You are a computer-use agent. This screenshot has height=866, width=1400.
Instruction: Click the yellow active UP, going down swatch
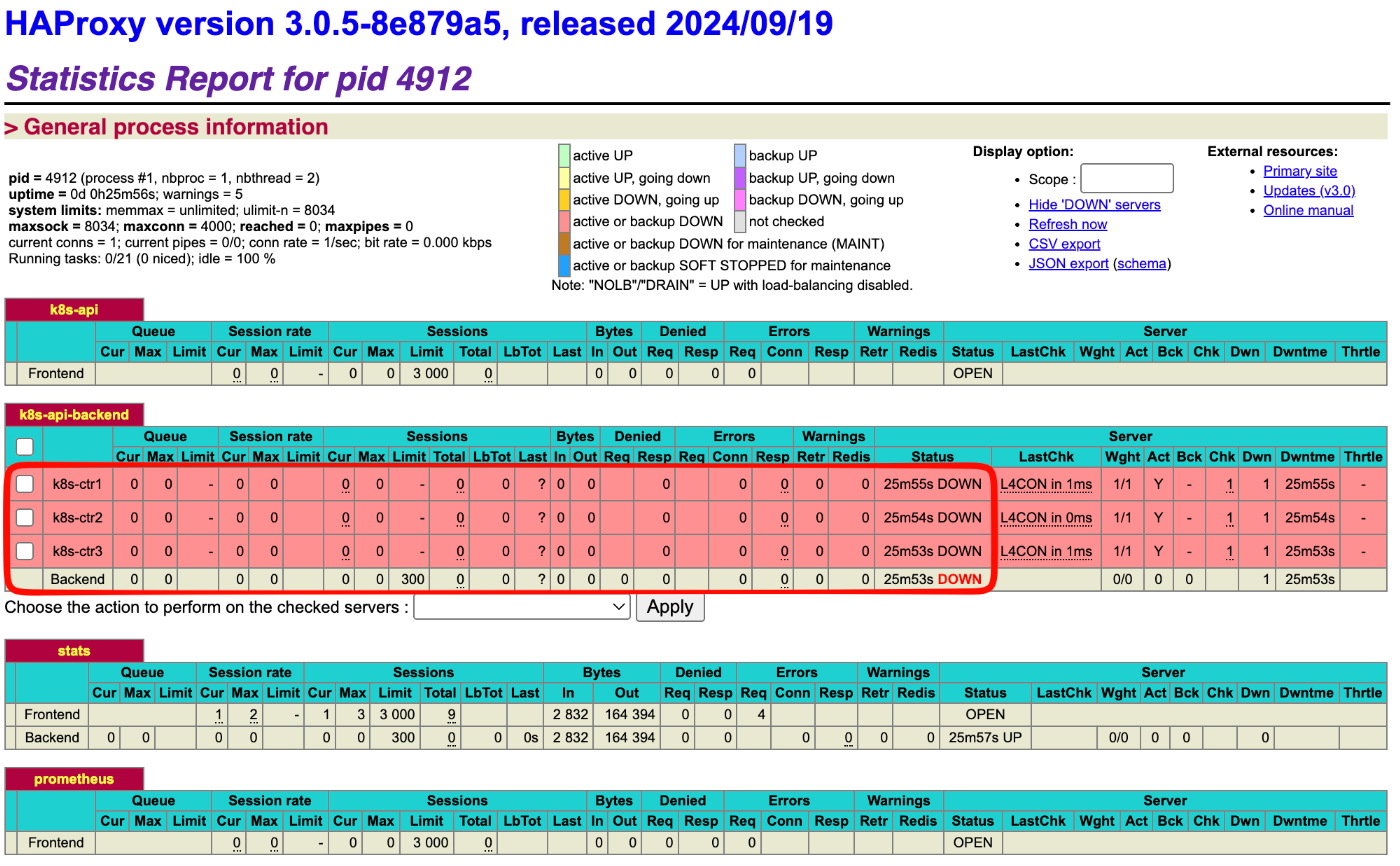pyautogui.click(x=564, y=177)
